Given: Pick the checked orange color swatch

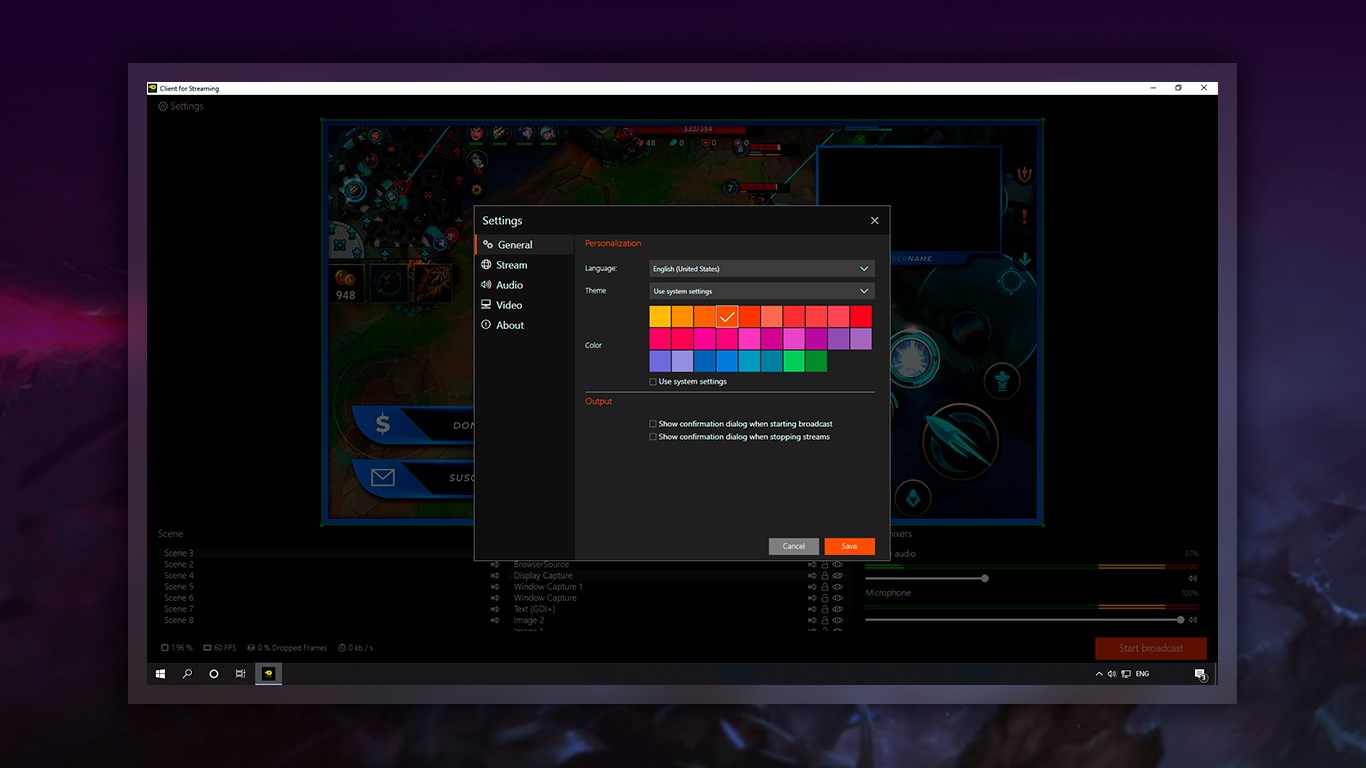Looking at the screenshot, I should [x=727, y=317].
